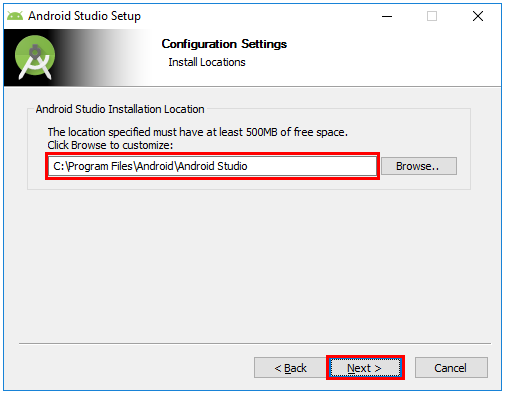Viewport: 505px width, 393px height.
Task: Click the 'C:\Program Files\Android\Android Studio' path text
Action: point(150,166)
